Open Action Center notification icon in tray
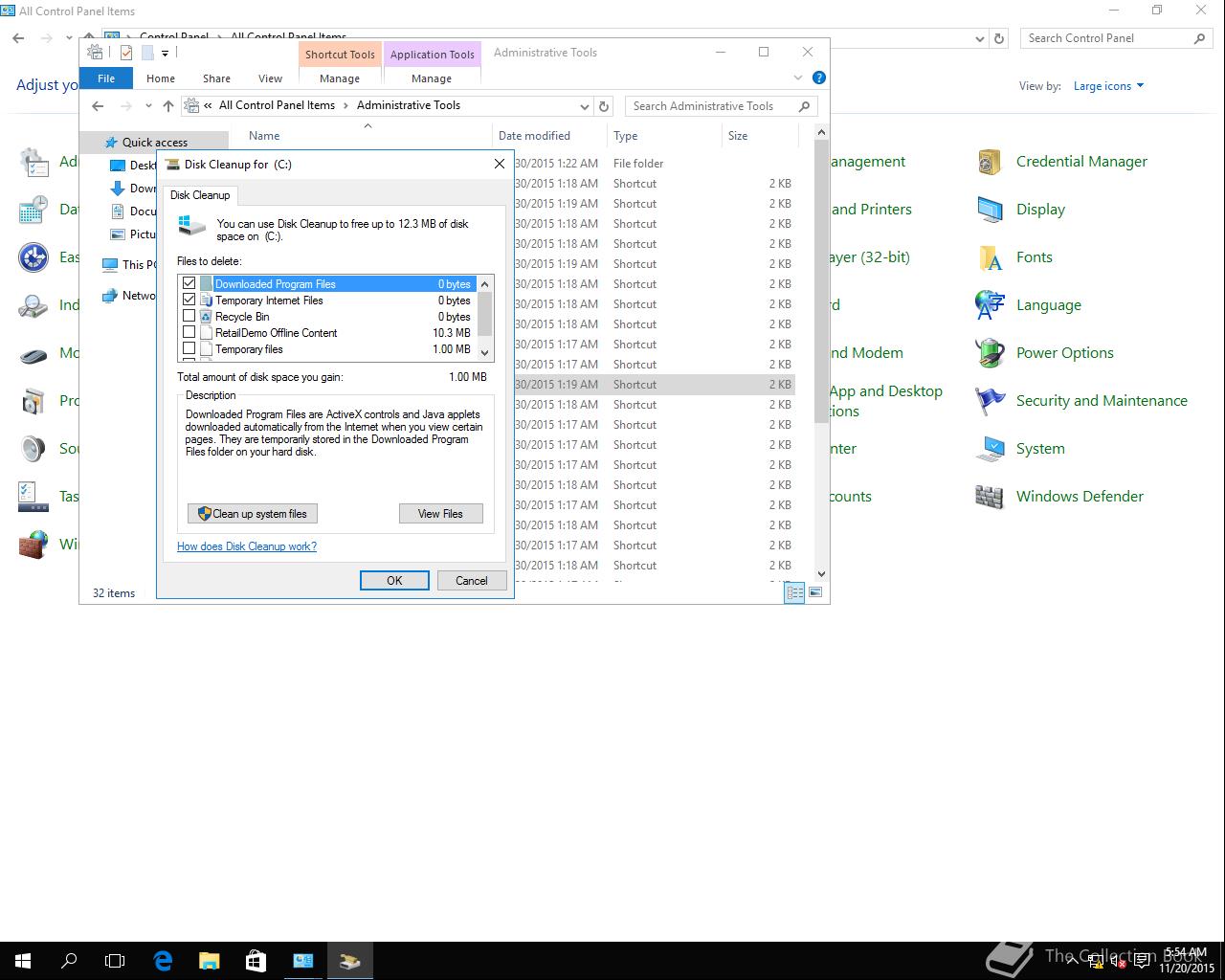Screen dimensions: 1225x980 click(x=1142, y=961)
